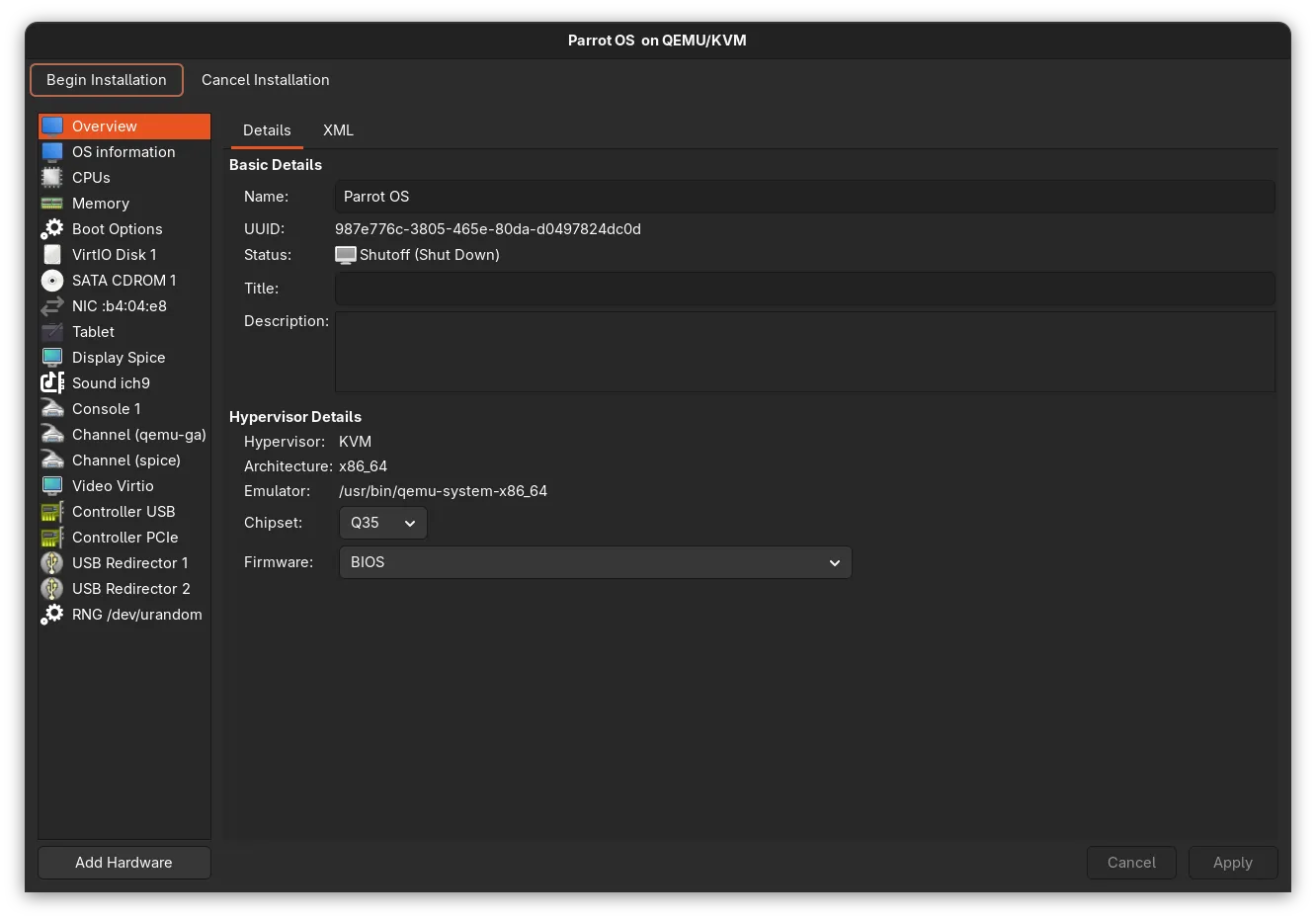Click the Apply button

coord(1233,863)
